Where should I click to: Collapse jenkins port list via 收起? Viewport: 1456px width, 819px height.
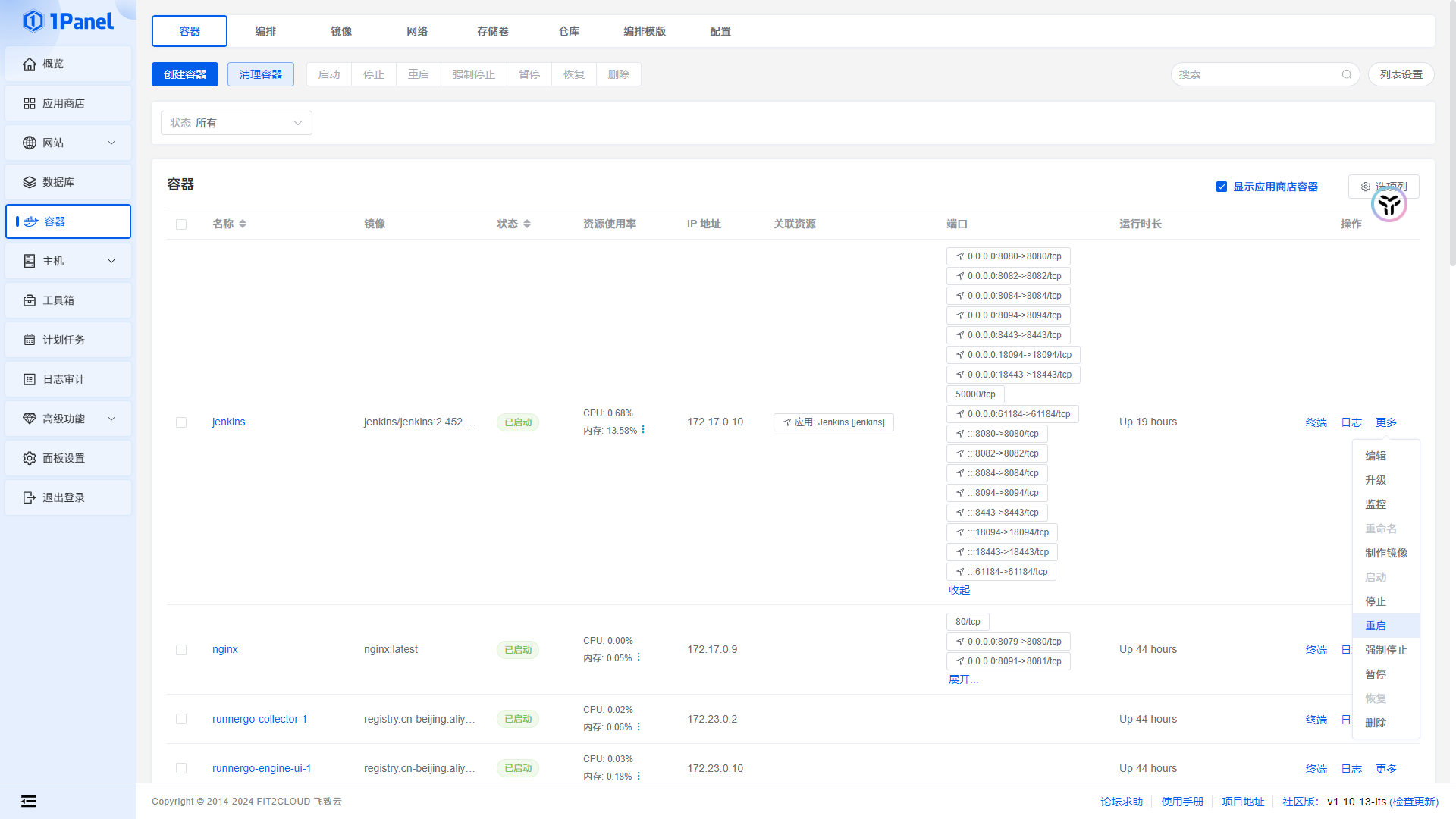coord(959,590)
